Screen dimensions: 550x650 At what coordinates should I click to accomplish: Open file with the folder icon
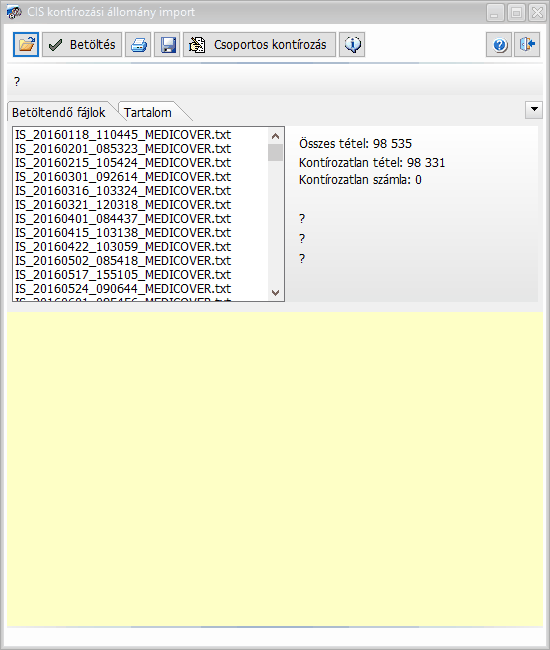point(26,44)
